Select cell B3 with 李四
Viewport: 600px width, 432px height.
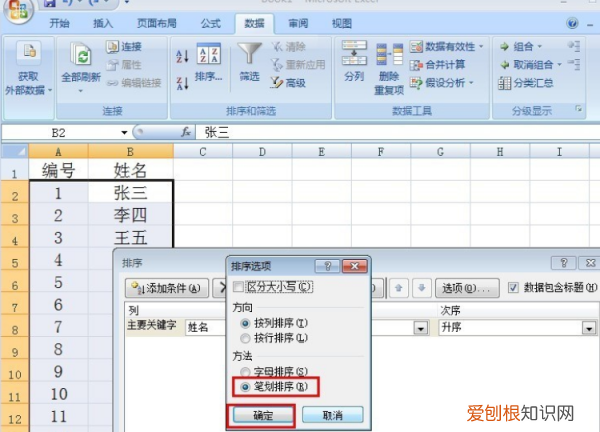point(130,215)
